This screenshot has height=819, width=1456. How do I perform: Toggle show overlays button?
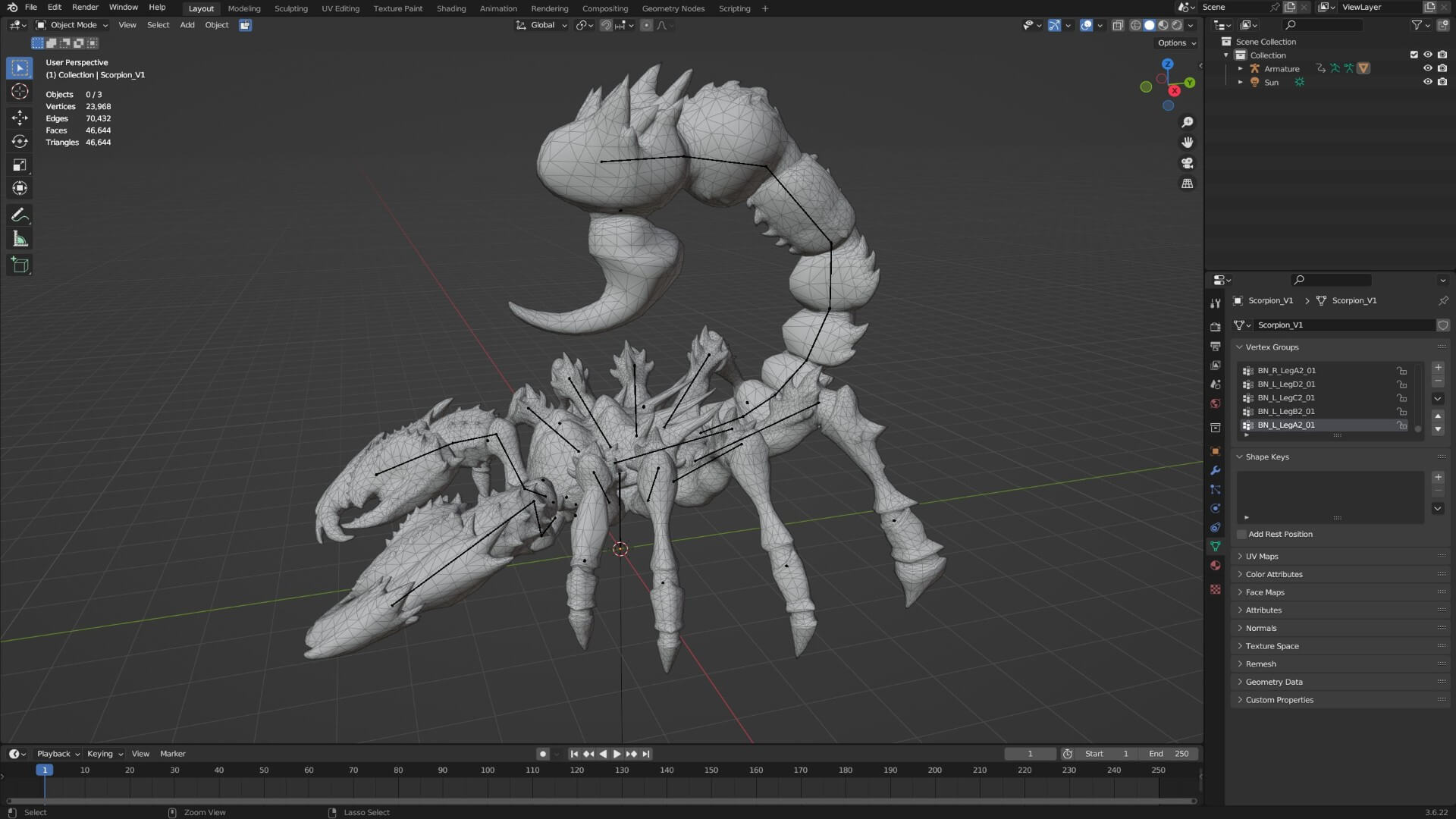coord(1087,25)
